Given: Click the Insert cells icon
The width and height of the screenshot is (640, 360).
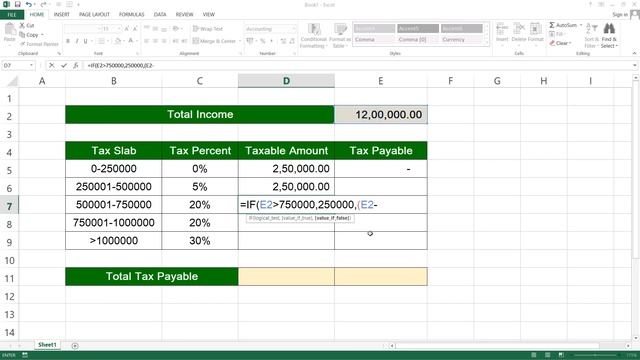Looking at the screenshot, I should click(502, 29).
